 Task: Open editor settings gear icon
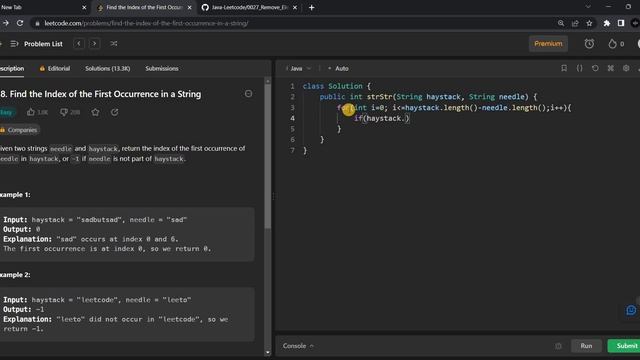[626, 68]
